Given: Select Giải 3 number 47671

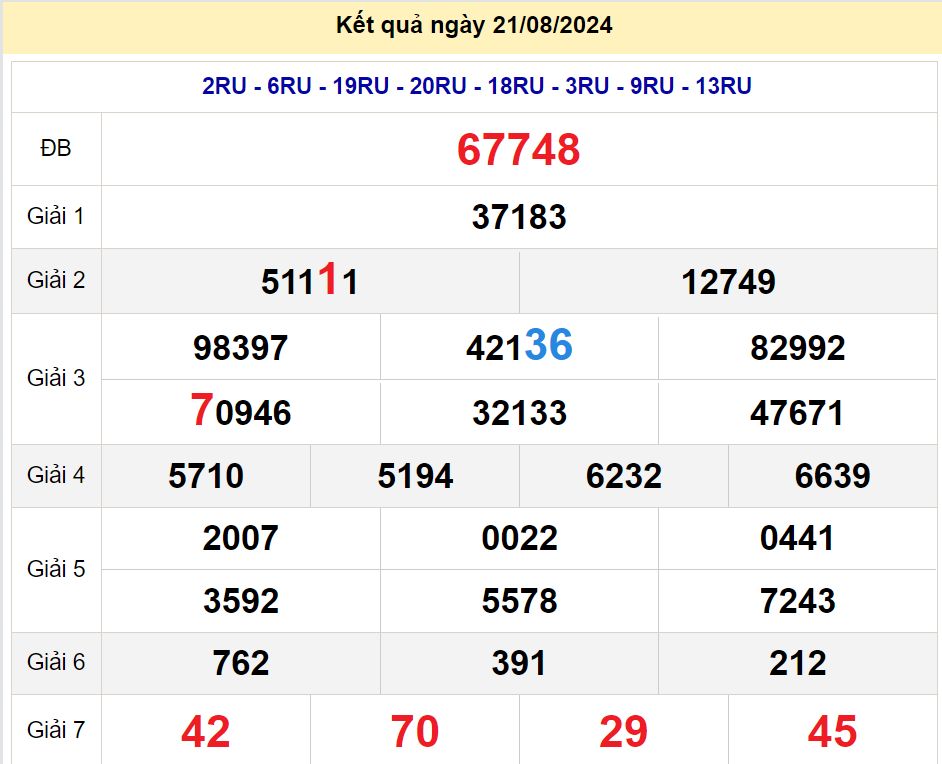Looking at the screenshot, I should (797, 413).
